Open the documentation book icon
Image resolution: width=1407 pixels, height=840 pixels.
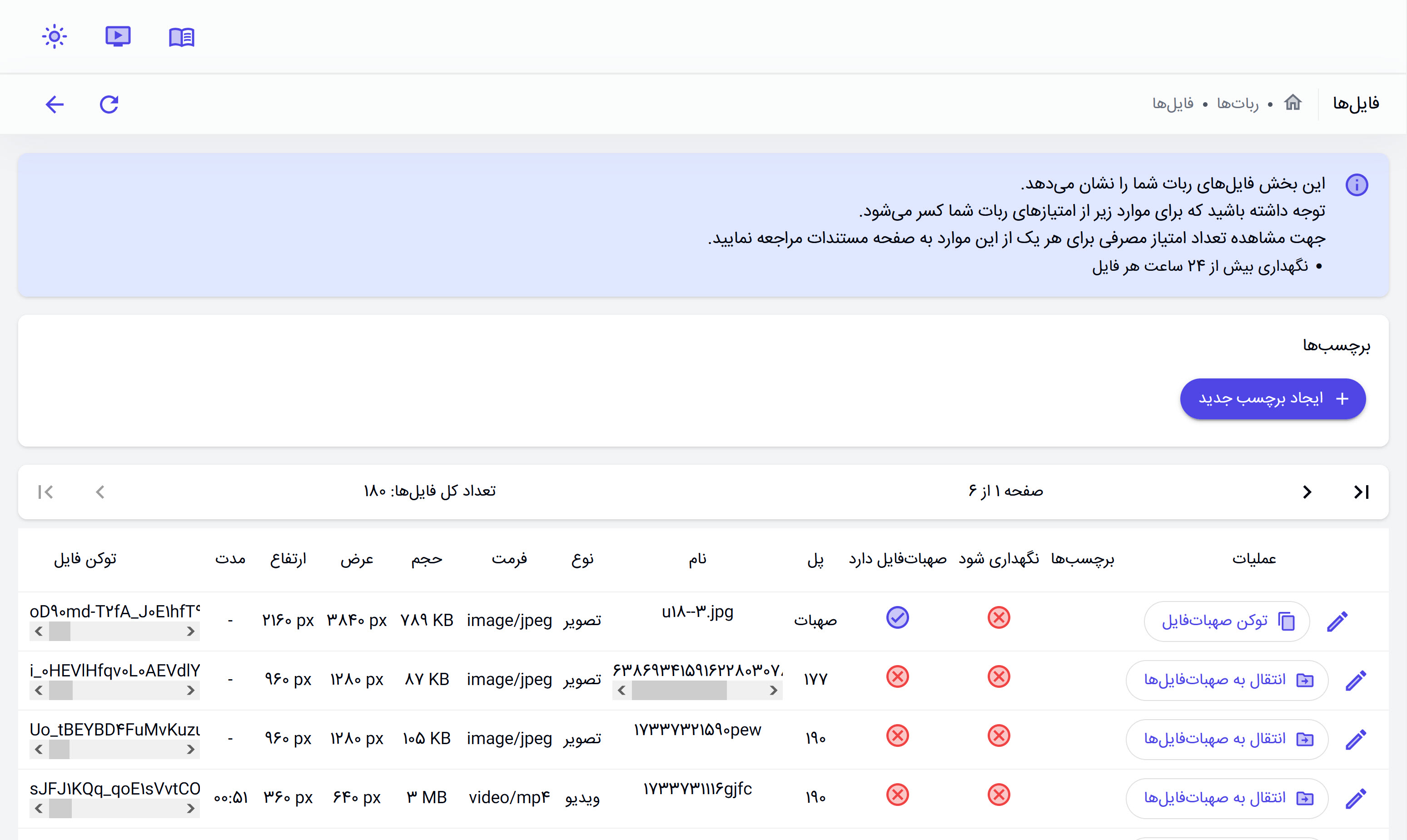[182, 37]
